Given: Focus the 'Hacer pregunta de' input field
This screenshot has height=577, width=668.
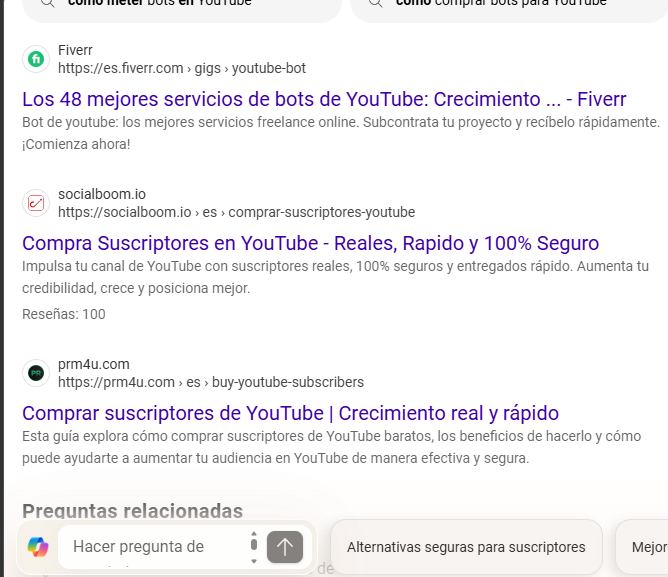Looking at the screenshot, I should tap(153, 547).
